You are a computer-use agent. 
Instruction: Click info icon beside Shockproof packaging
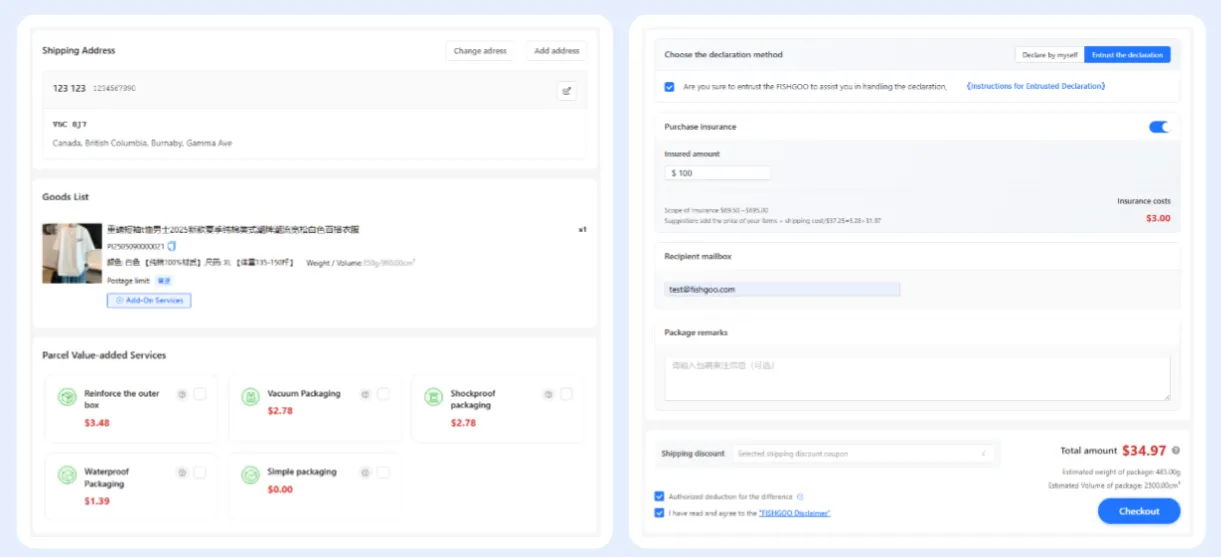[548, 394]
